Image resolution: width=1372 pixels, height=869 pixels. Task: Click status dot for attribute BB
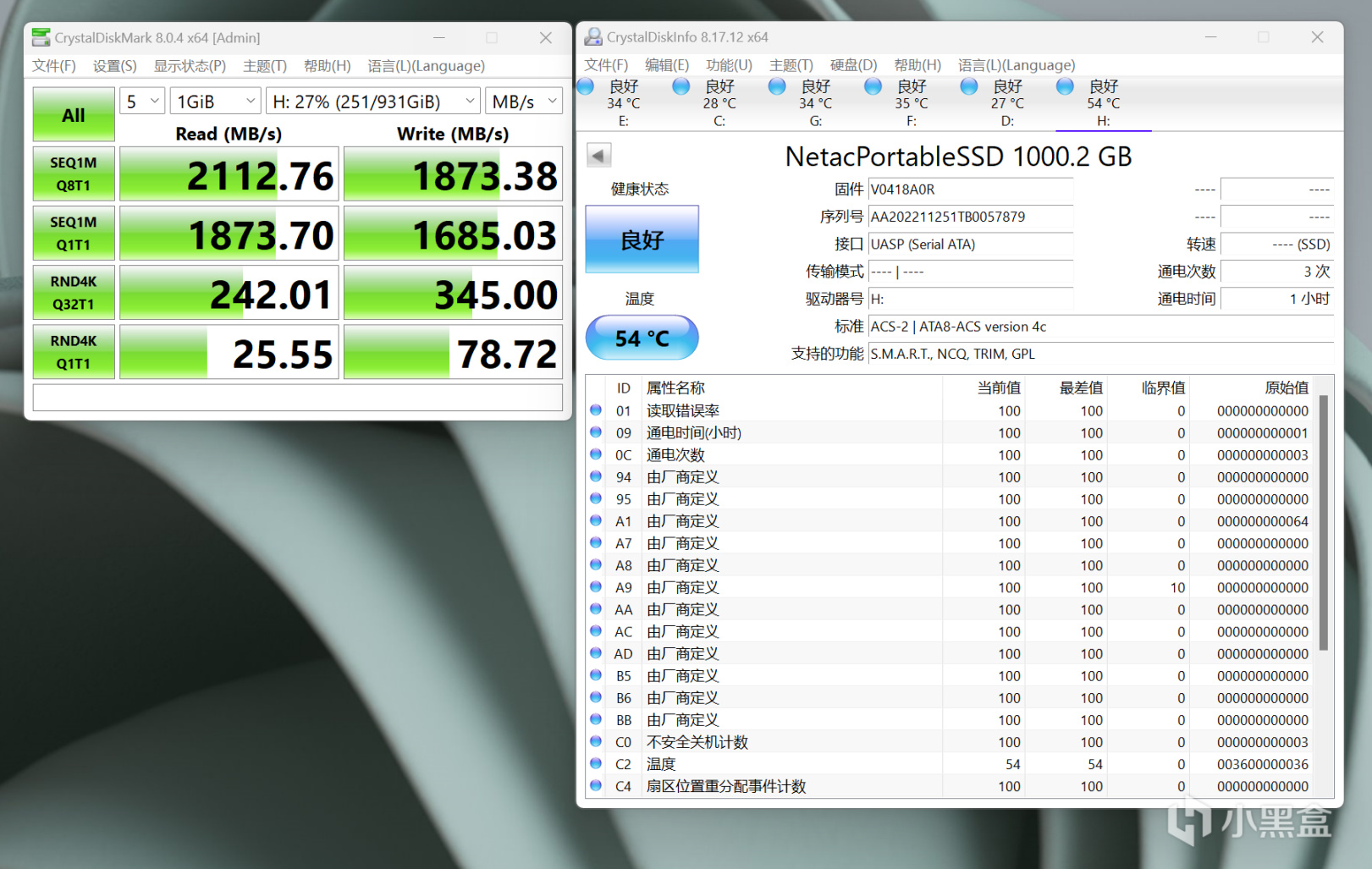[596, 719]
